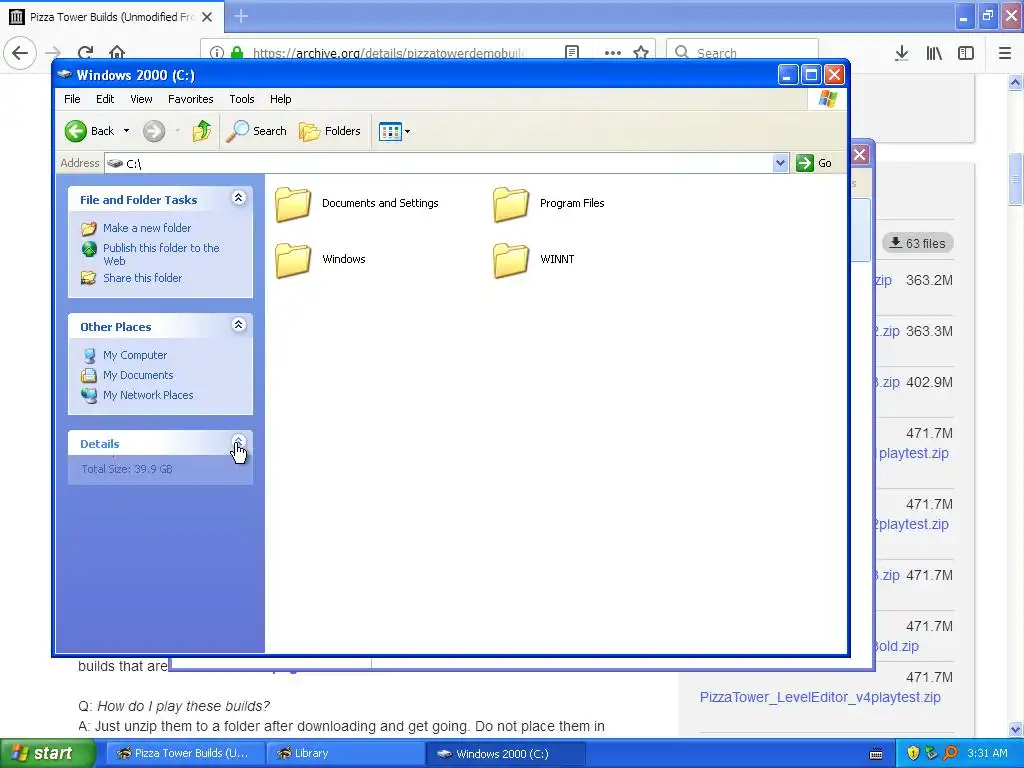The image size is (1024, 768).
Task: Open the Tools menu
Action: coord(242,99)
